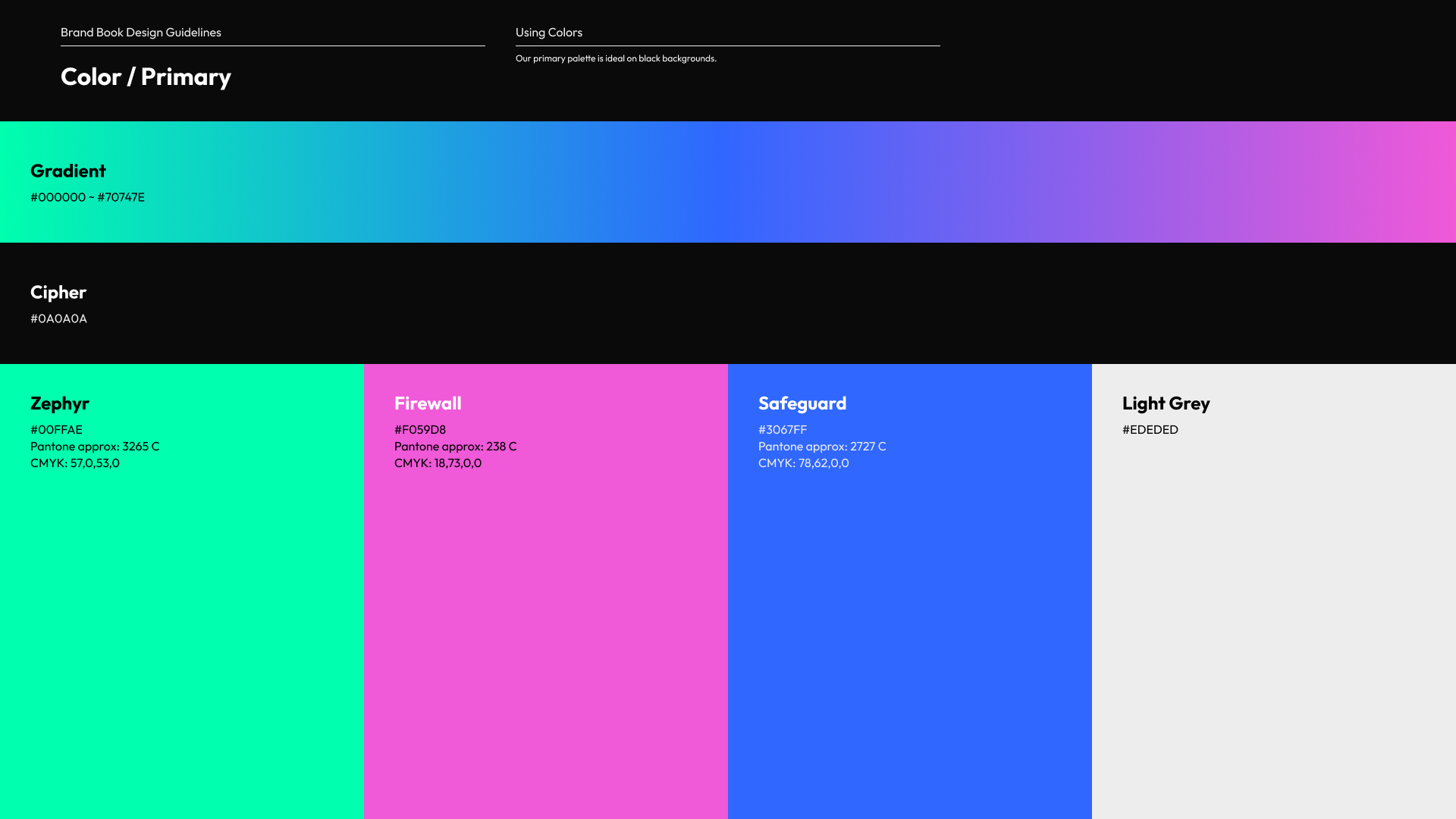Click the 'Using Colors' section heading

549,32
